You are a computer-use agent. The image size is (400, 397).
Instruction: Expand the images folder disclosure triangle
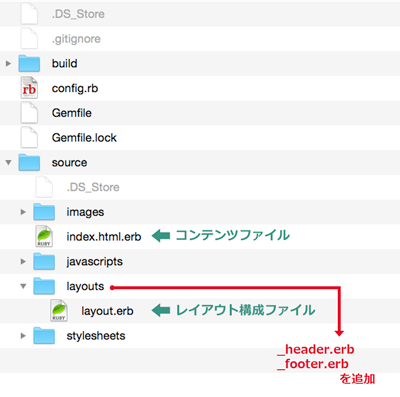click(x=23, y=212)
